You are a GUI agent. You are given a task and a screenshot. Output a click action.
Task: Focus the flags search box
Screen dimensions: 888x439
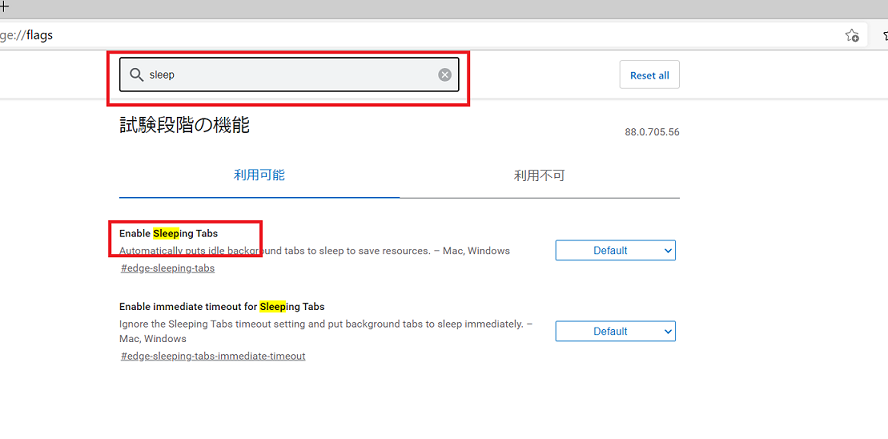(x=290, y=75)
